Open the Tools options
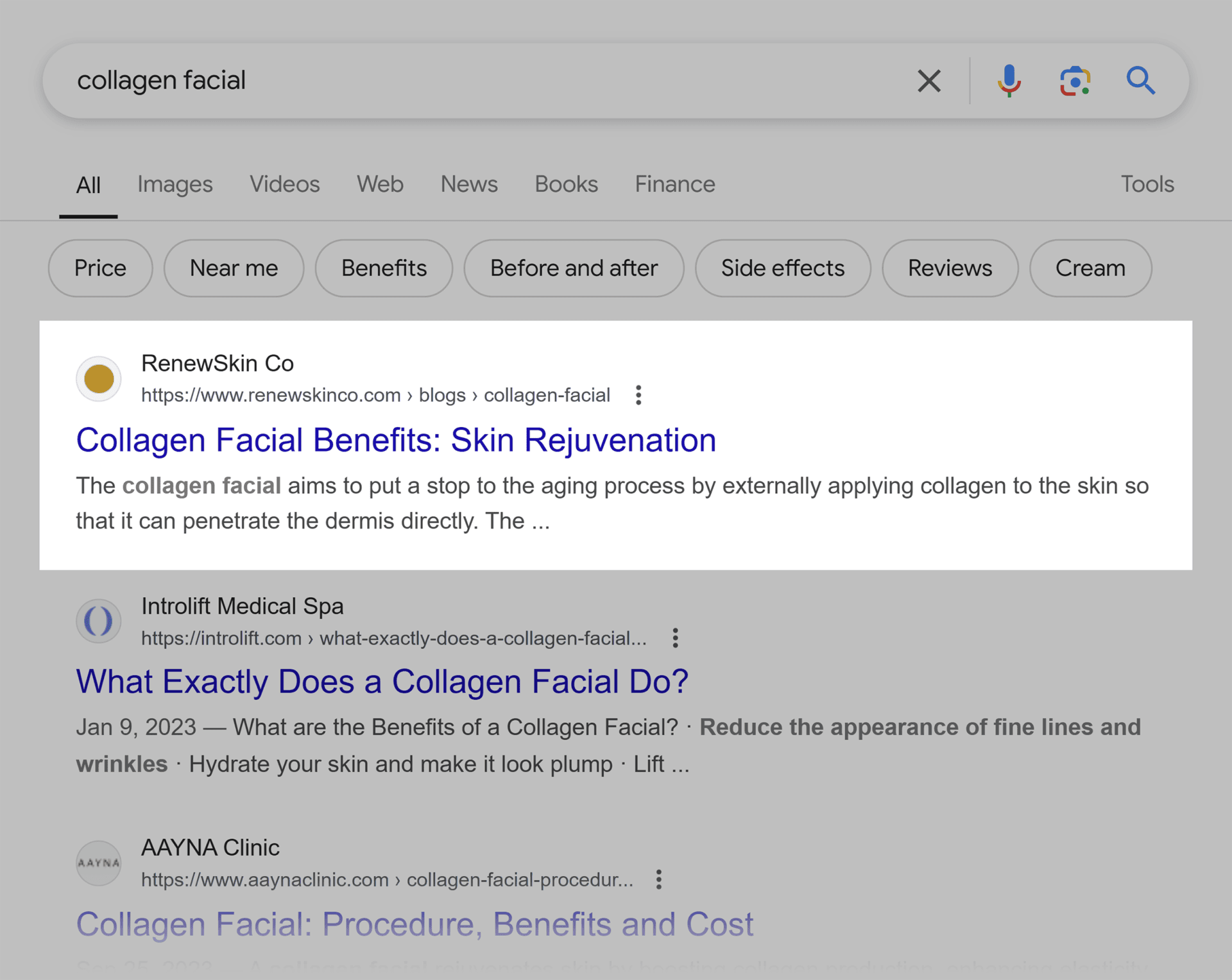 pos(1147,185)
